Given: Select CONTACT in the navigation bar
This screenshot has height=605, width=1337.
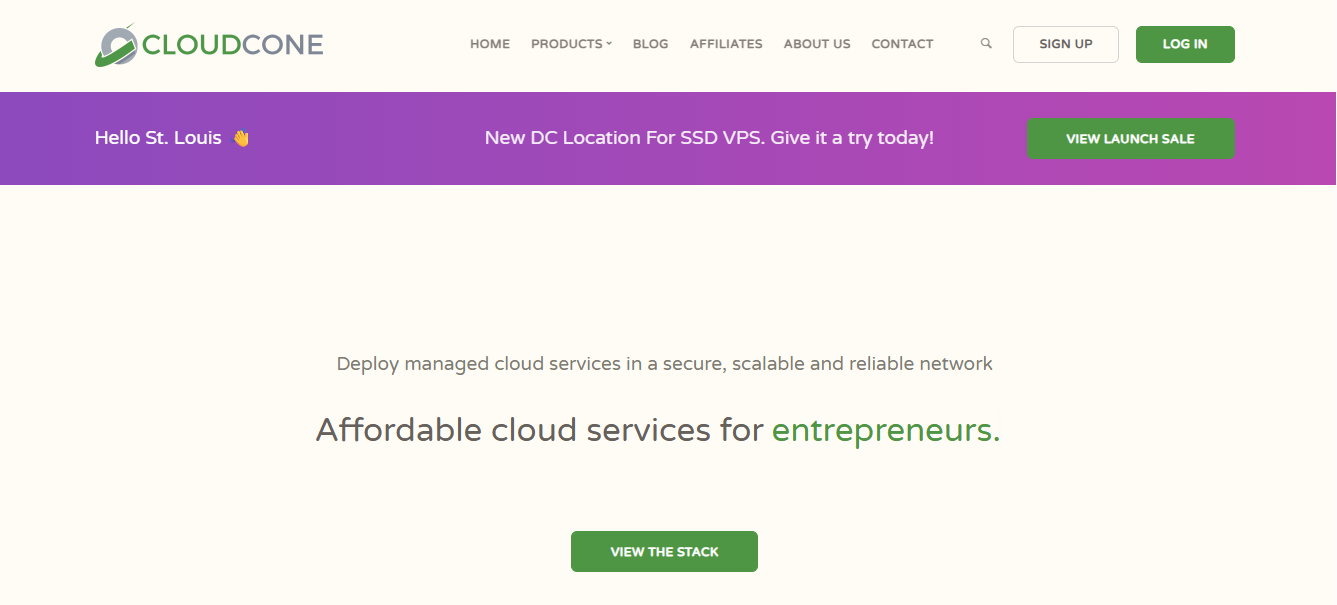Looking at the screenshot, I should (902, 44).
